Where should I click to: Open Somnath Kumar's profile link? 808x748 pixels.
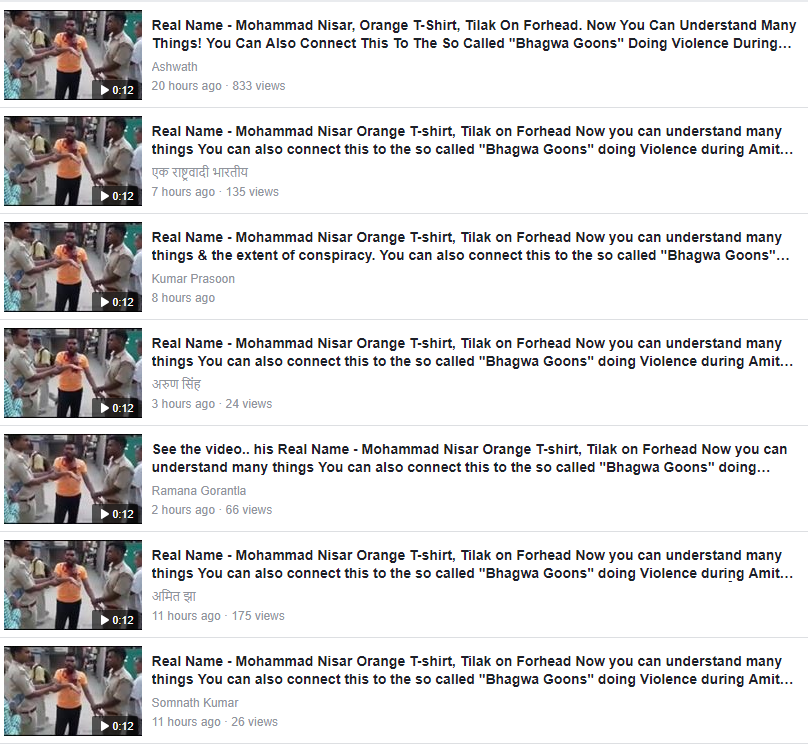pos(195,703)
